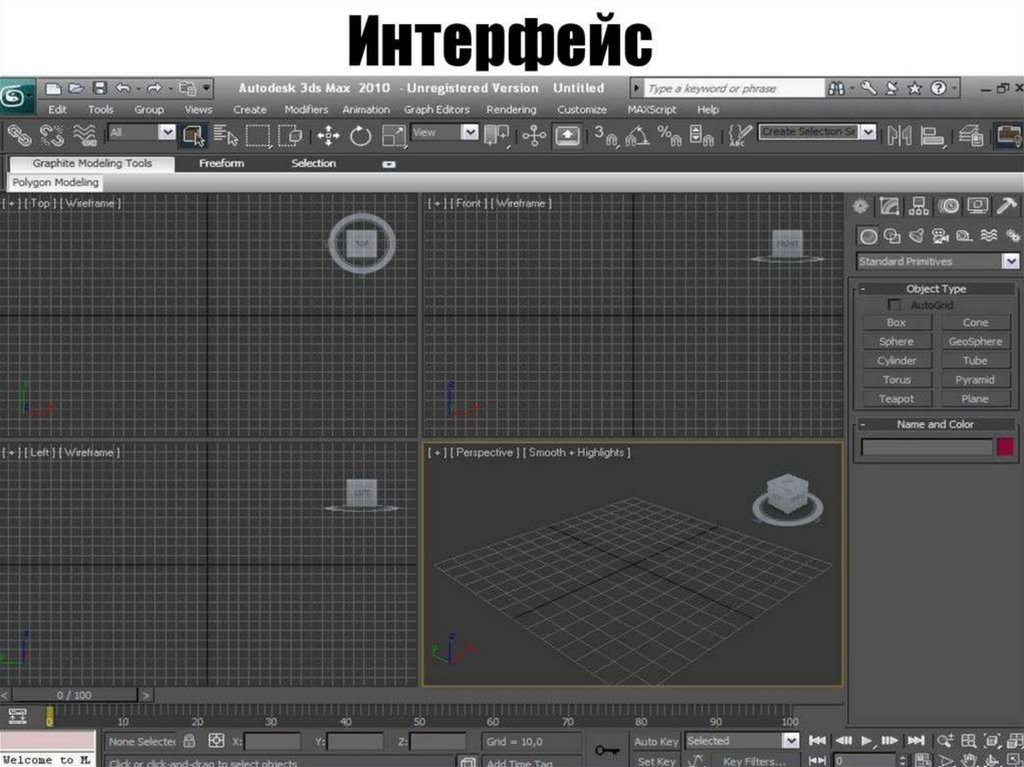
Task: Open the selection filter All dropdown
Action: point(167,133)
